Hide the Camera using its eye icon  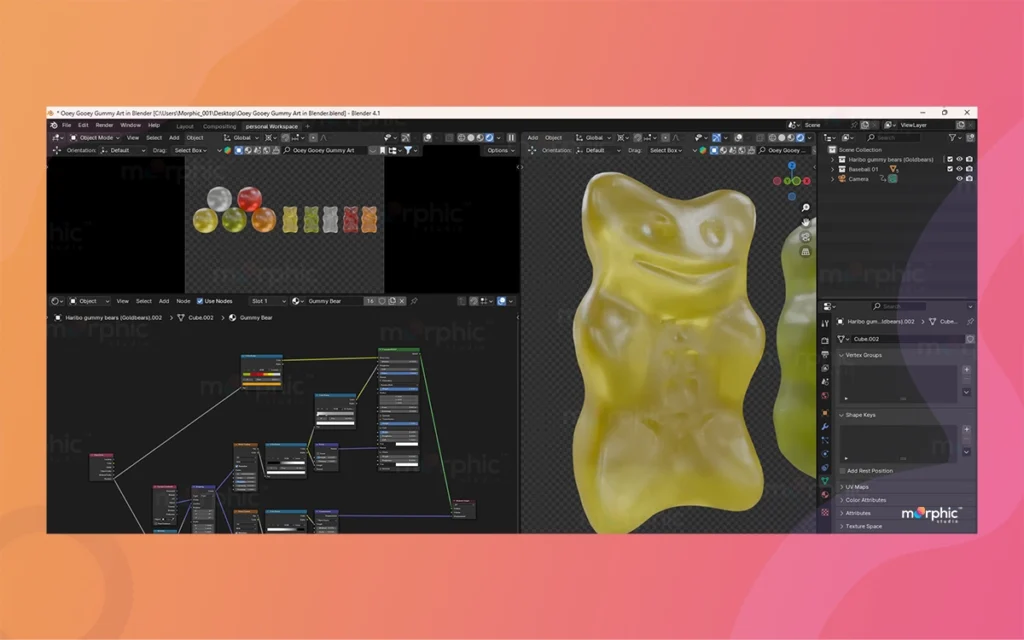tap(959, 179)
